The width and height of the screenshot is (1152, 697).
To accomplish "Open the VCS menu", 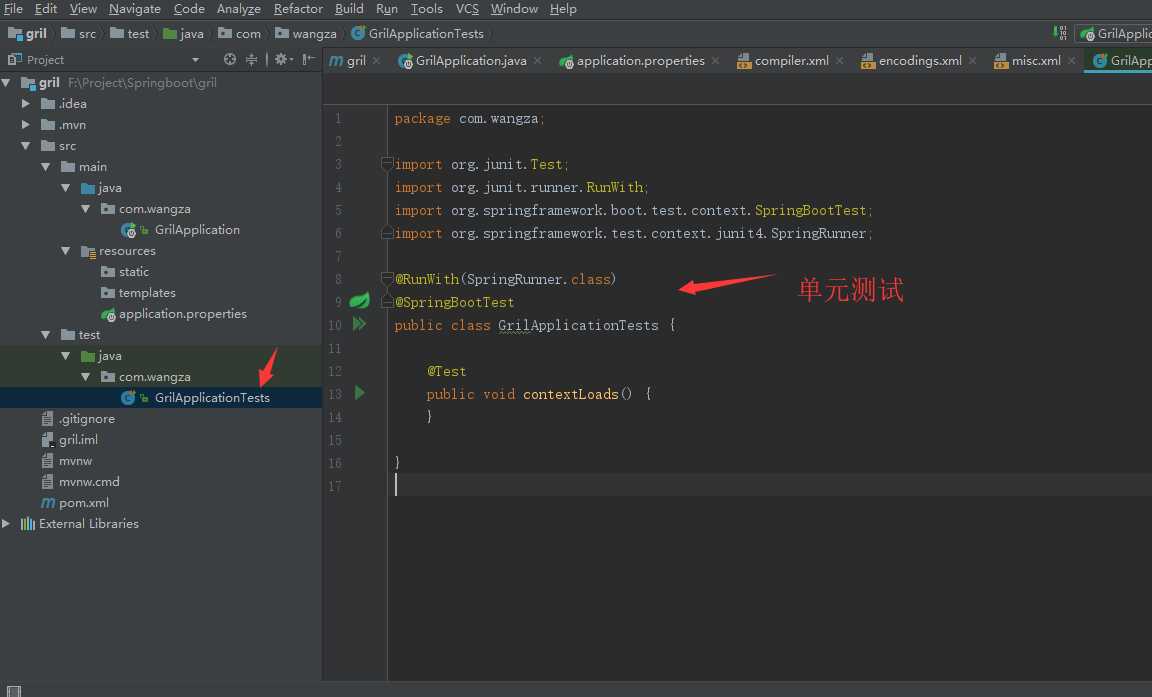I will click(x=467, y=9).
